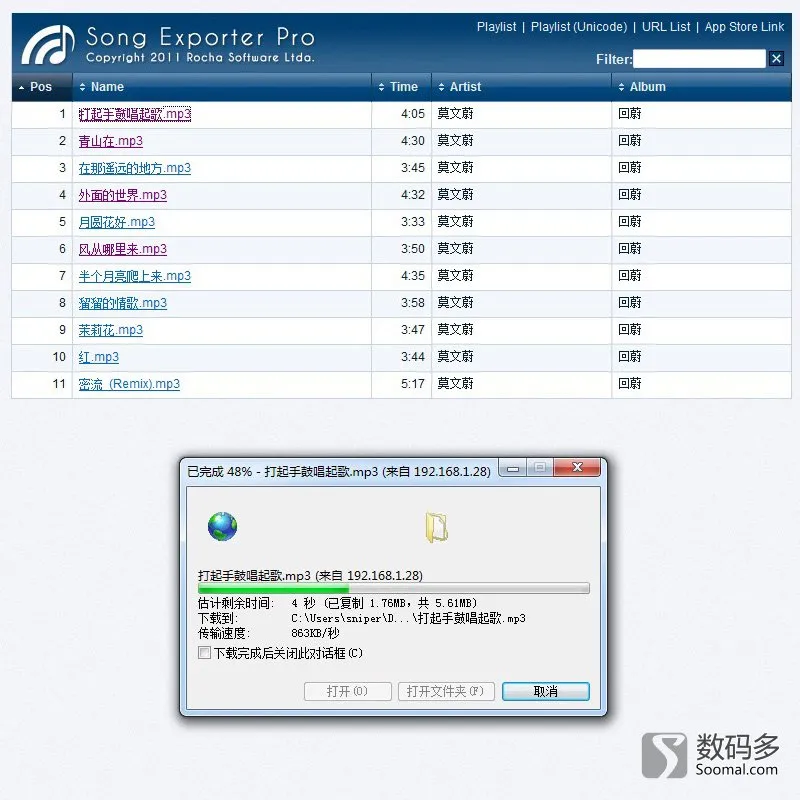Select time cell 3:33
Image resolution: width=800 pixels, height=800 pixels.
413,222
